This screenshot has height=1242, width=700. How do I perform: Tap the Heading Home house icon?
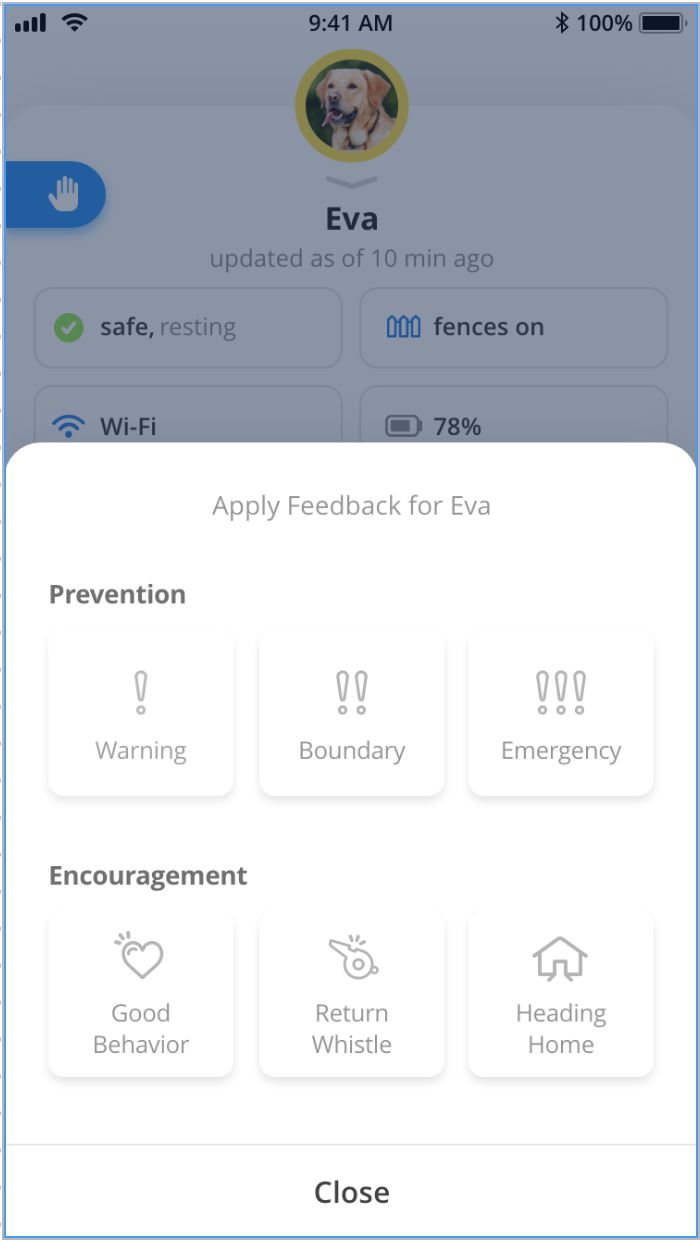(x=561, y=958)
